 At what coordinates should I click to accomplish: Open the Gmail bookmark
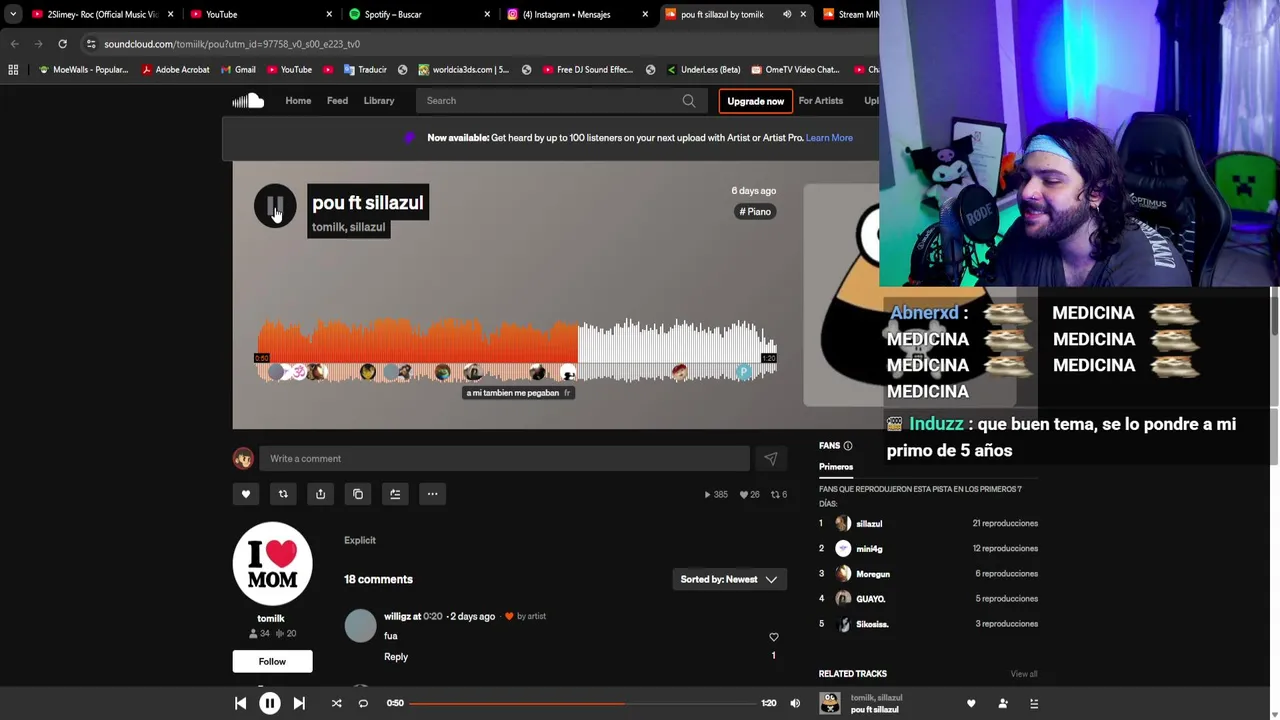coord(237,70)
